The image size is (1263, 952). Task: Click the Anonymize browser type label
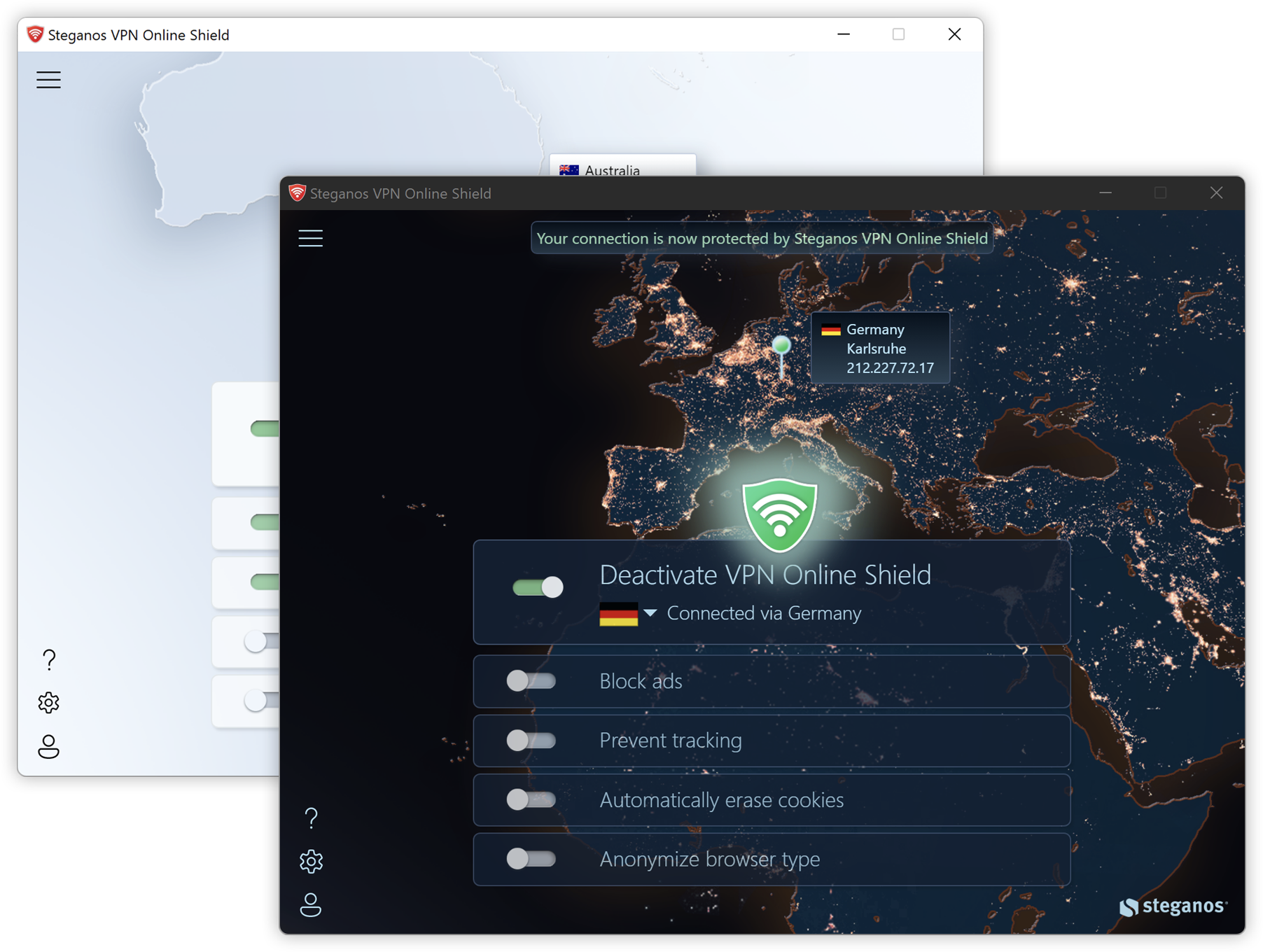coord(710,860)
